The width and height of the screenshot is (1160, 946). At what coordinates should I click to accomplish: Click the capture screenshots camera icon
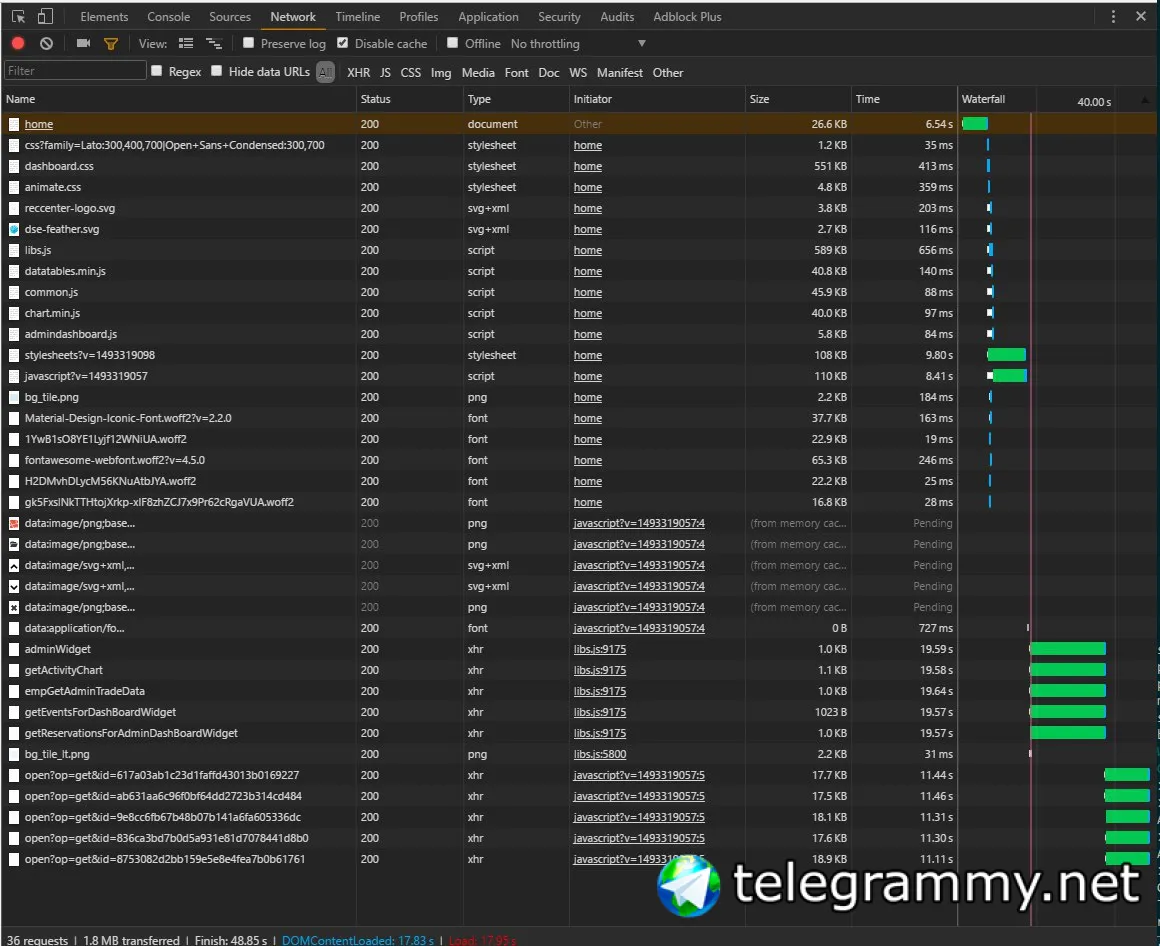click(x=83, y=44)
